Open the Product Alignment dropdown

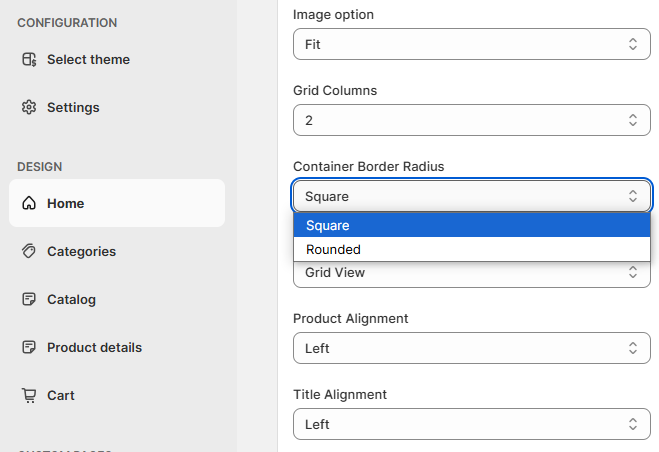[x=472, y=348]
